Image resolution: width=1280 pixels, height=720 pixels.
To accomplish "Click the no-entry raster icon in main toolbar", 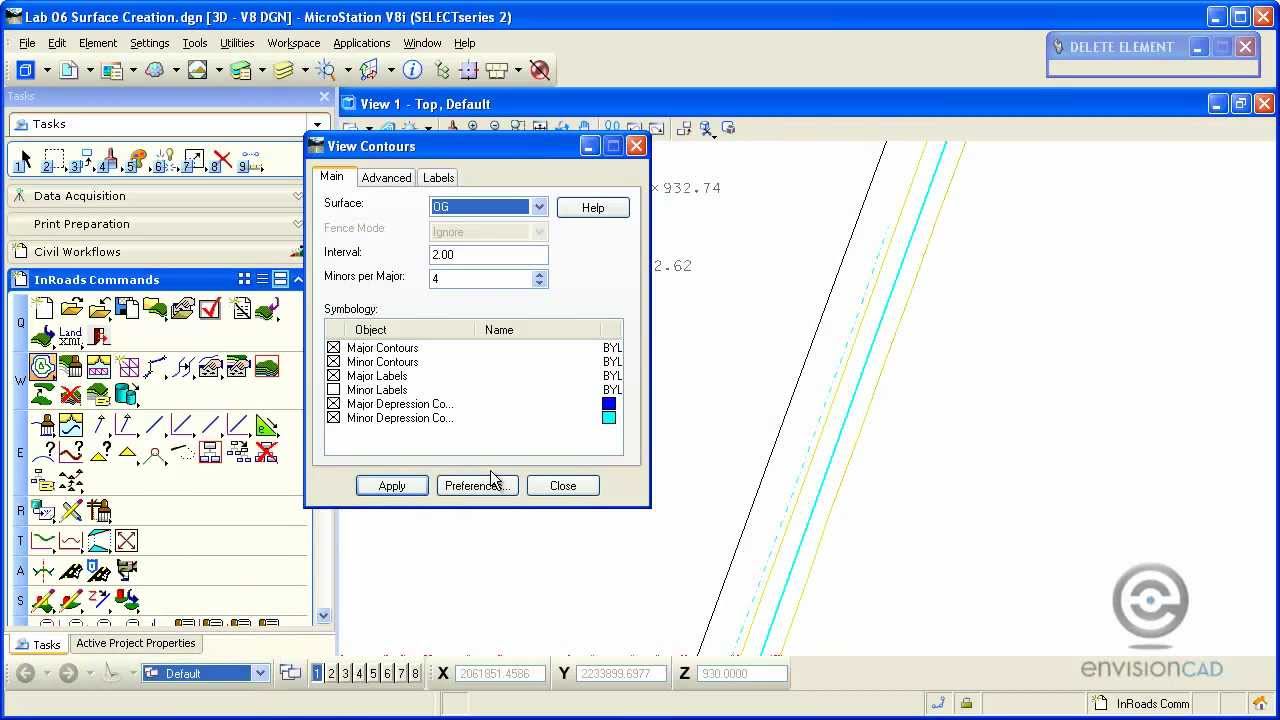I will pyautogui.click(x=540, y=70).
